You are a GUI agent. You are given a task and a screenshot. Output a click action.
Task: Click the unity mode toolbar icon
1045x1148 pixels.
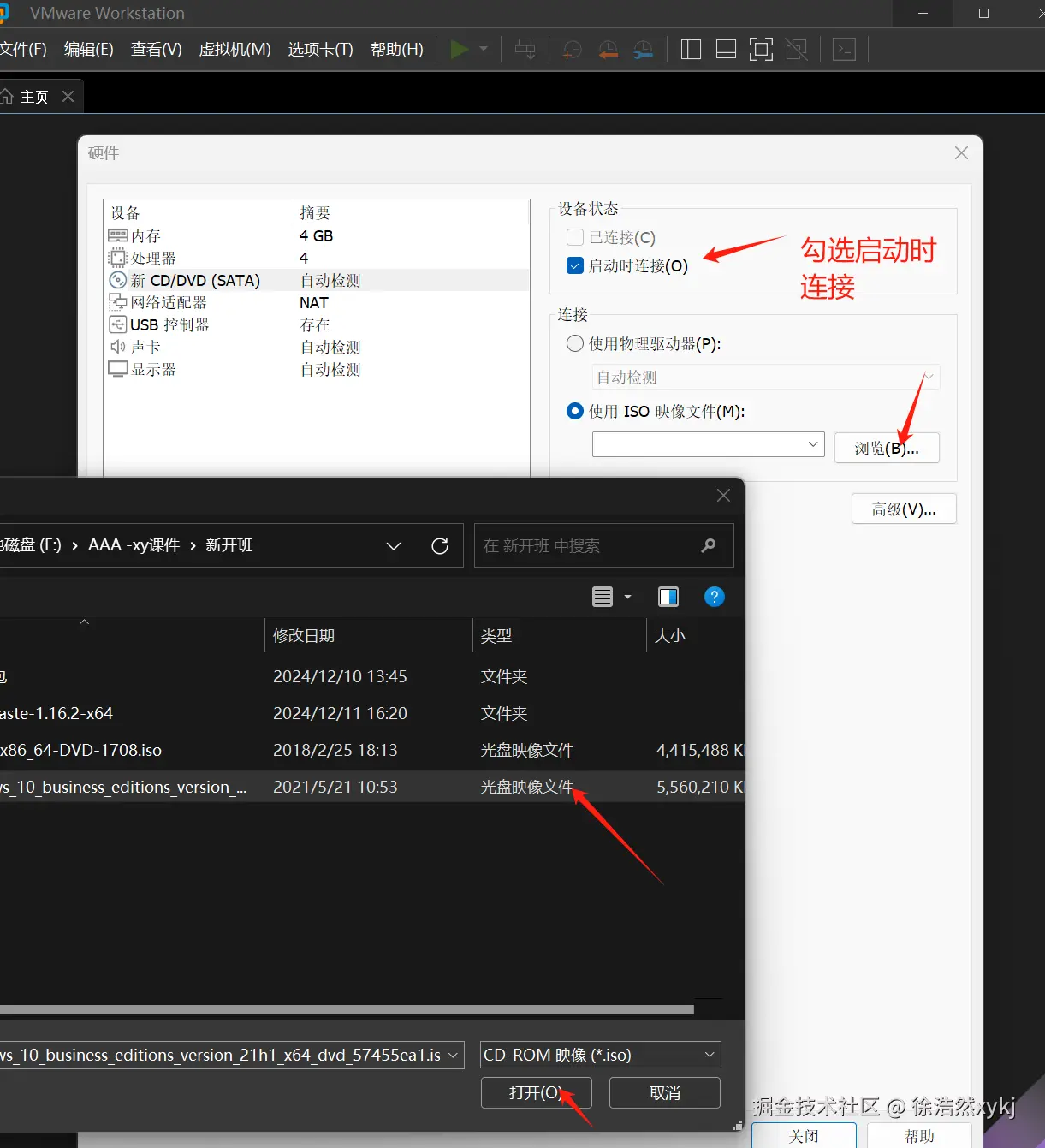tap(797, 50)
